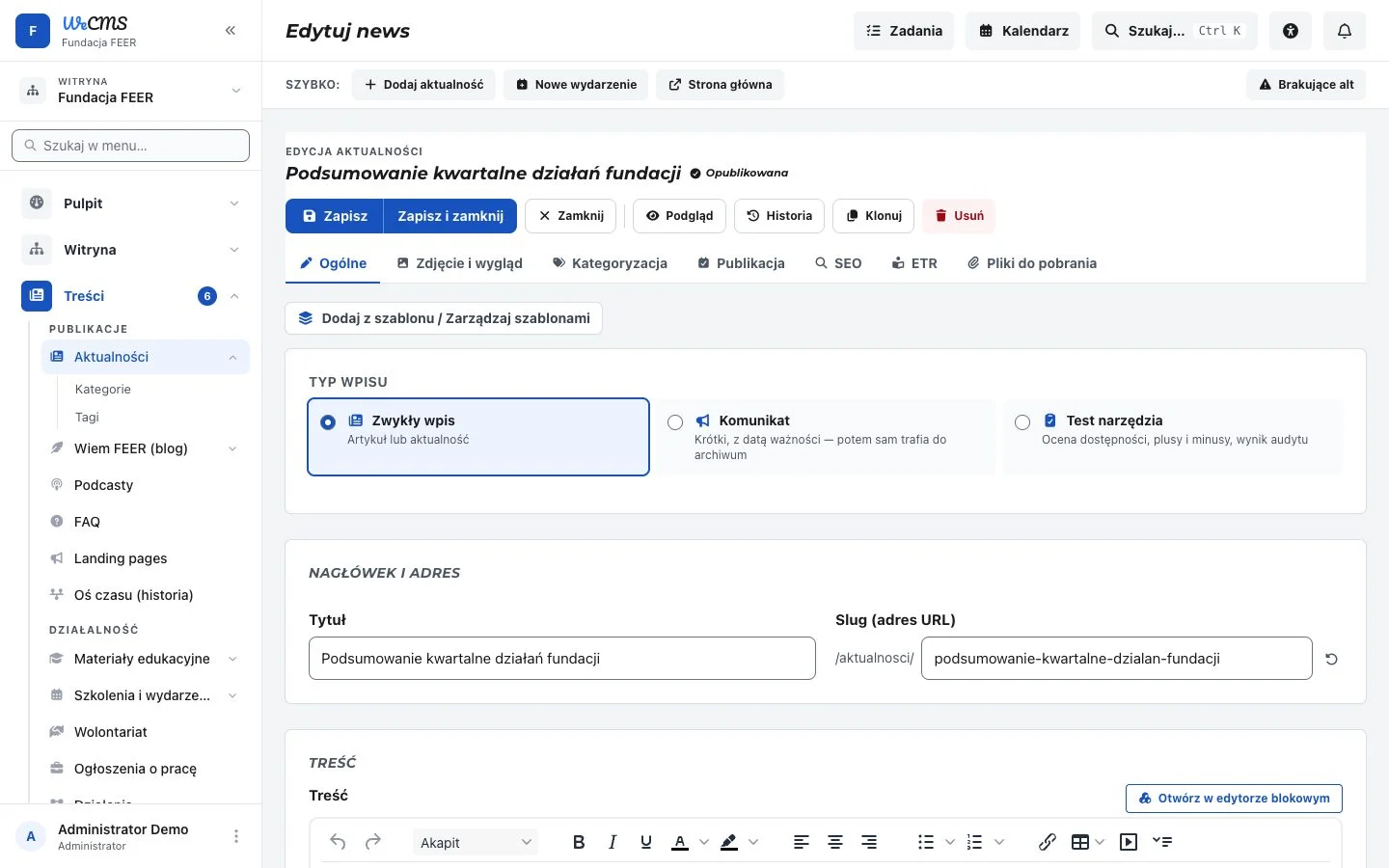
Task: Expand the Witryna menu section
Action: tap(131, 250)
